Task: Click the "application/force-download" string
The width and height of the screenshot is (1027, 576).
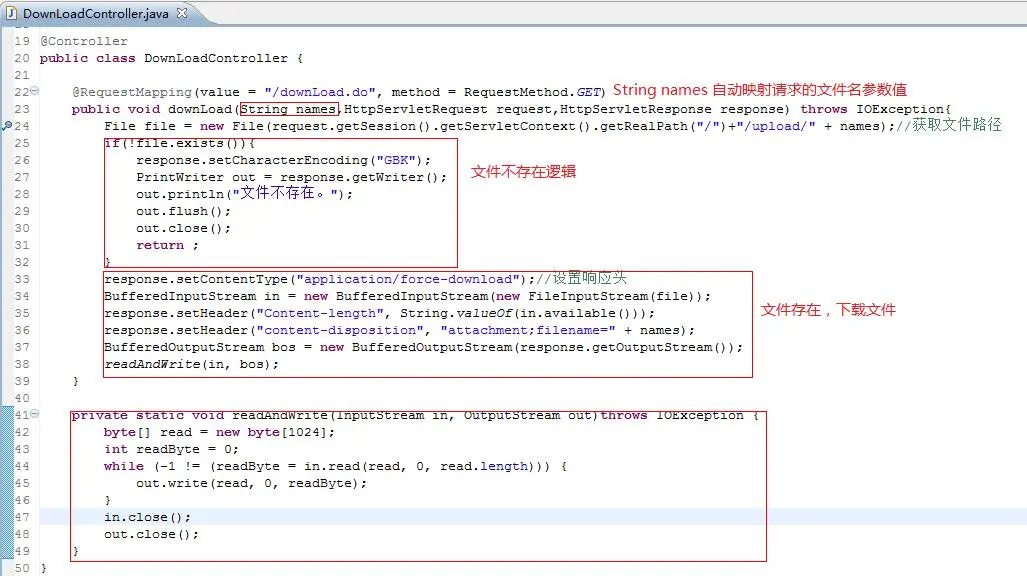Action: [408, 280]
